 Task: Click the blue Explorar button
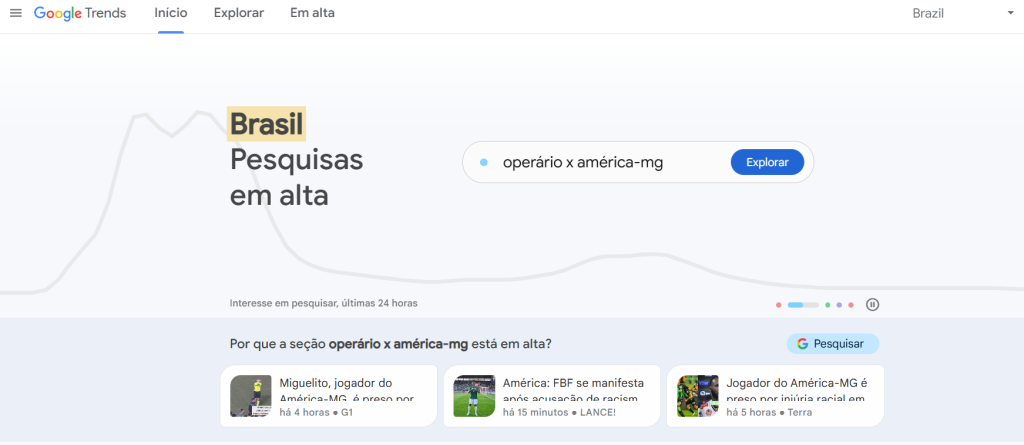tap(767, 162)
